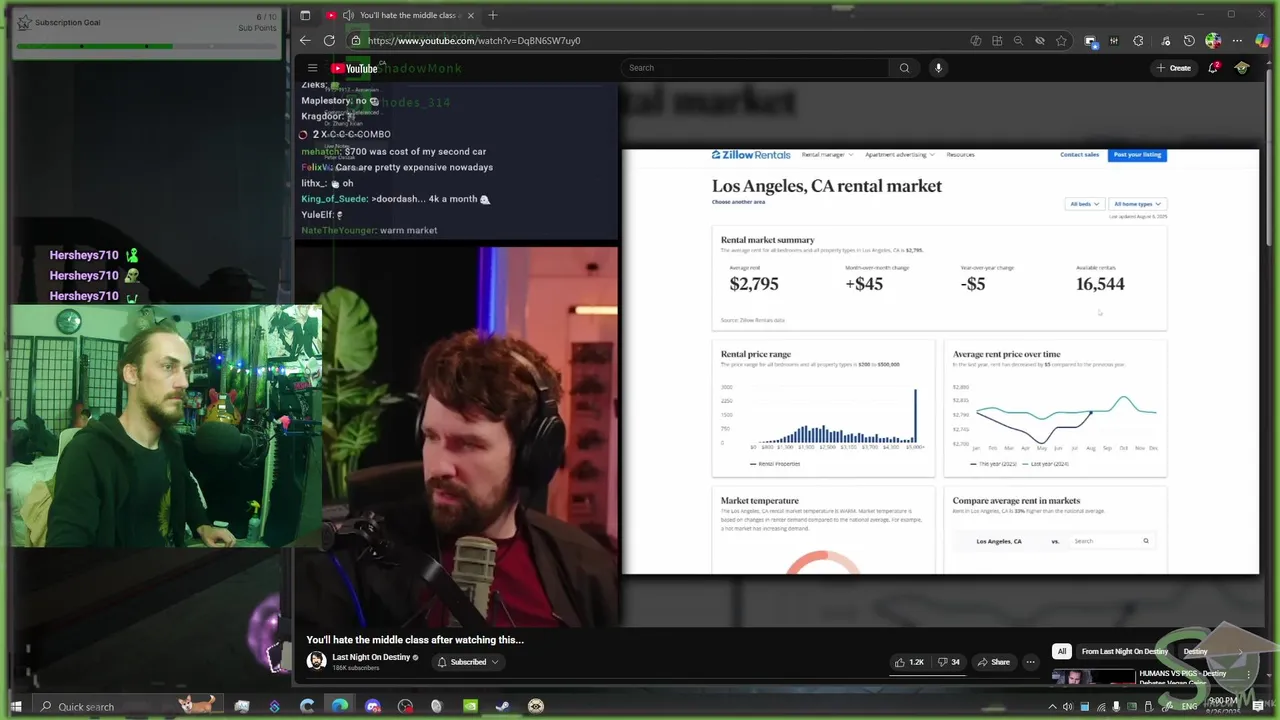Mute tab via the speaker icon on tab
The height and width of the screenshot is (720, 1280).
tap(347, 15)
